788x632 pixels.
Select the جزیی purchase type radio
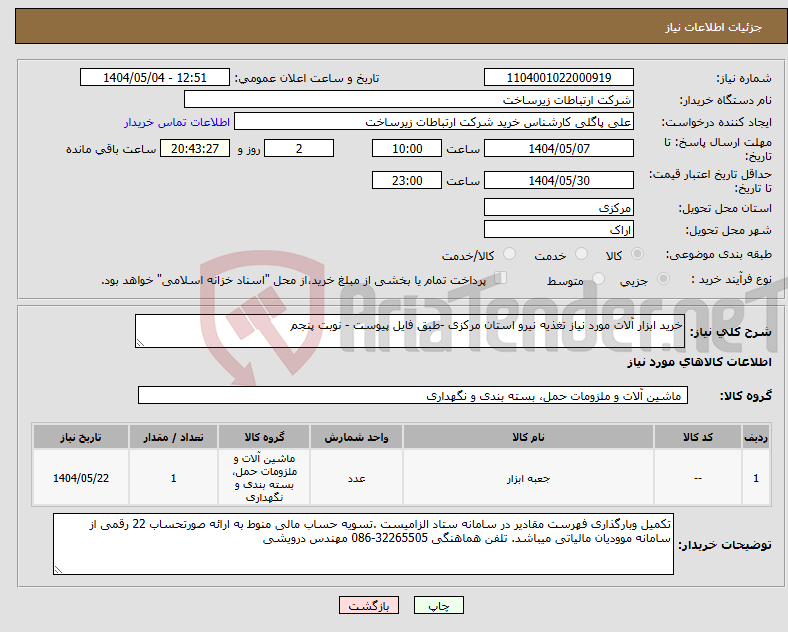point(663,278)
